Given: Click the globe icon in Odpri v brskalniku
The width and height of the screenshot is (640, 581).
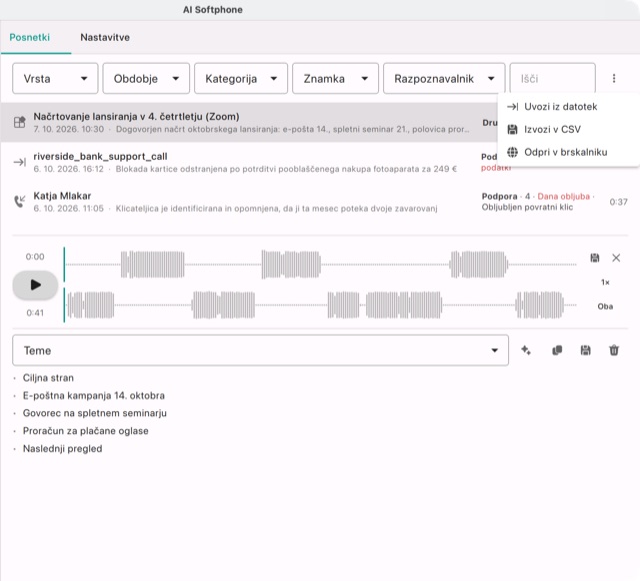Looking at the screenshot, I should click(x=512, y=152).
